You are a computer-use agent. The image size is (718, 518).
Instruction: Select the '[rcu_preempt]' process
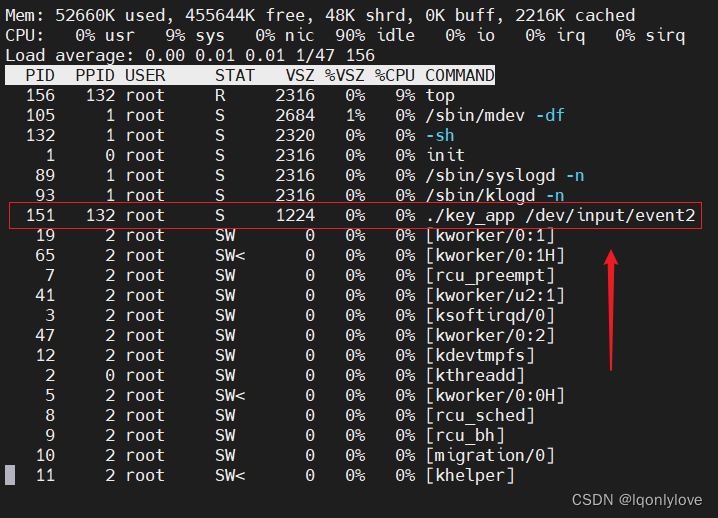[x=490, y=276]
